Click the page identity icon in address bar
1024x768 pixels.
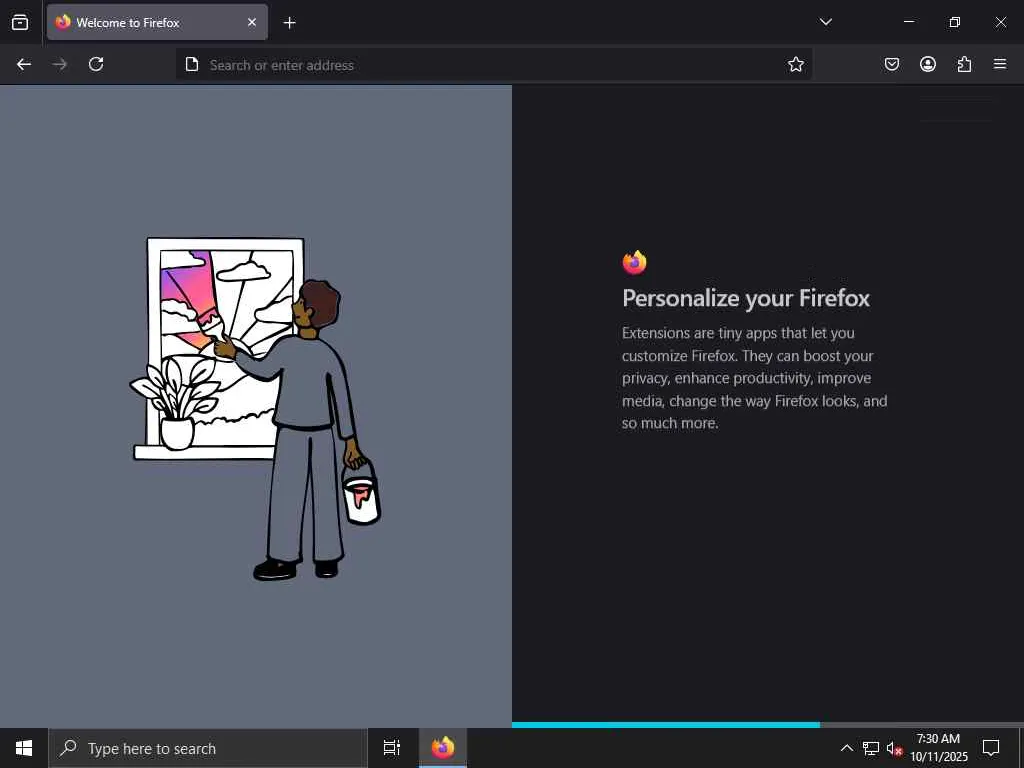[x=191, y=64]
